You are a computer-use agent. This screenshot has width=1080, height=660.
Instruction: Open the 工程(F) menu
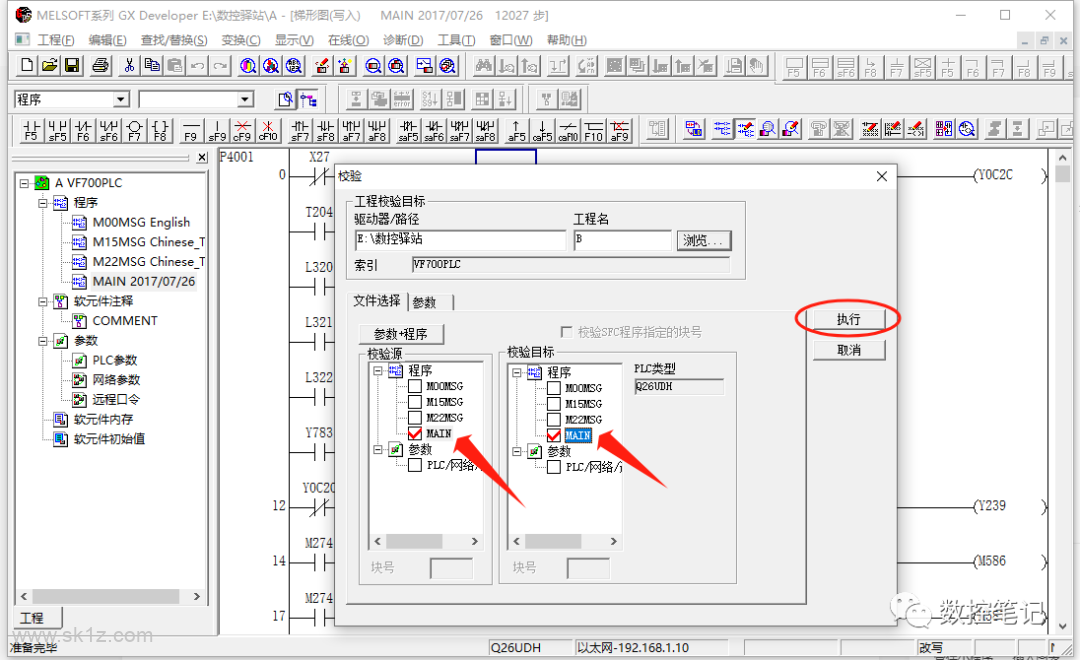[56, 40]
